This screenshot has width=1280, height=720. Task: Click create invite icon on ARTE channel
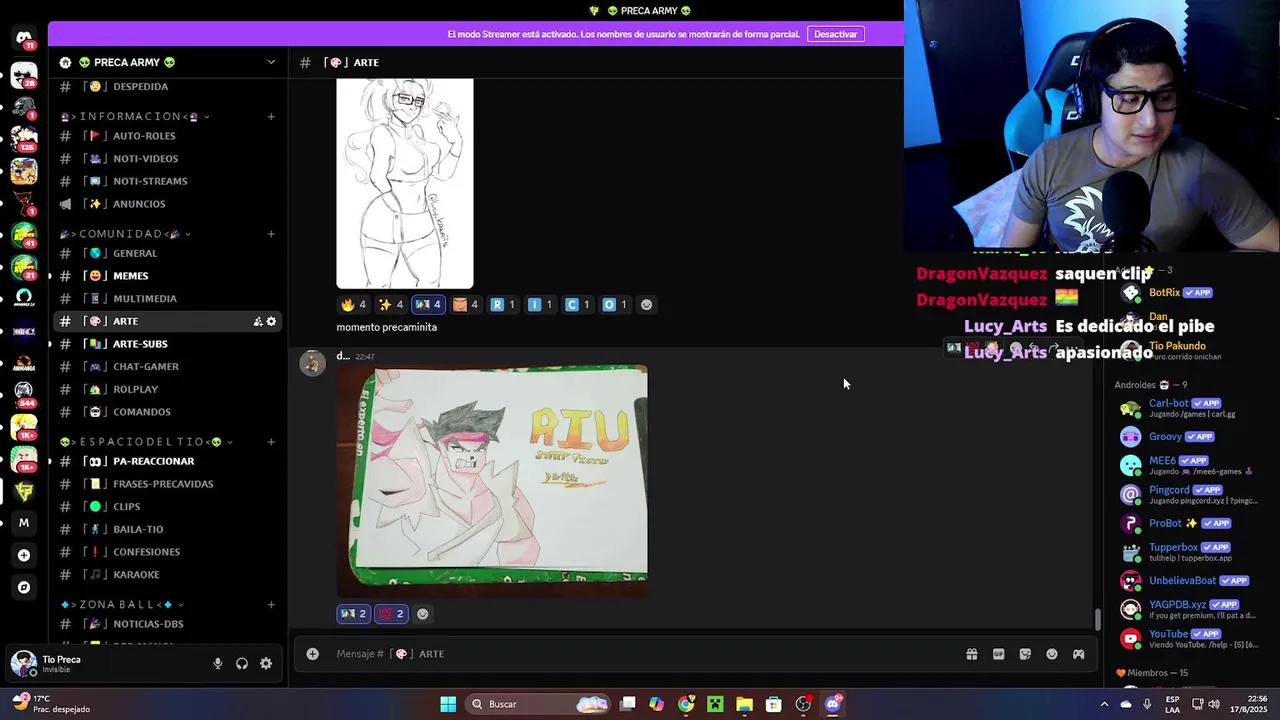coord(258,321)
